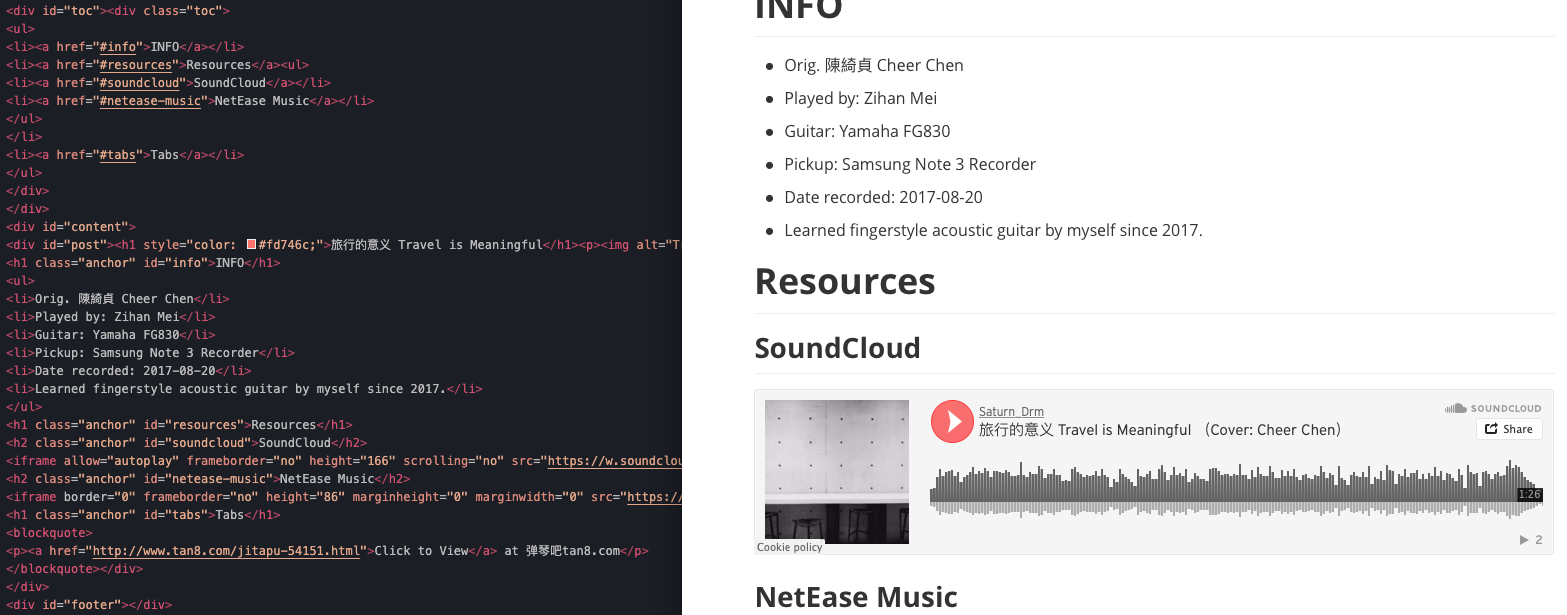Open the Saturn_Drm artist link
Screen dimensions: 1567x615
click(x=1011, y=411)
